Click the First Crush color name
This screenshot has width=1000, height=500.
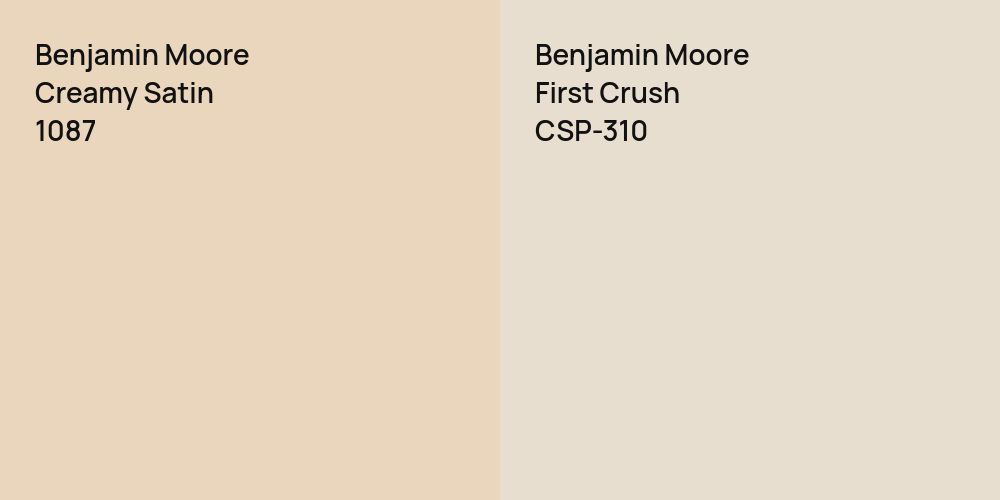(607, 93)
